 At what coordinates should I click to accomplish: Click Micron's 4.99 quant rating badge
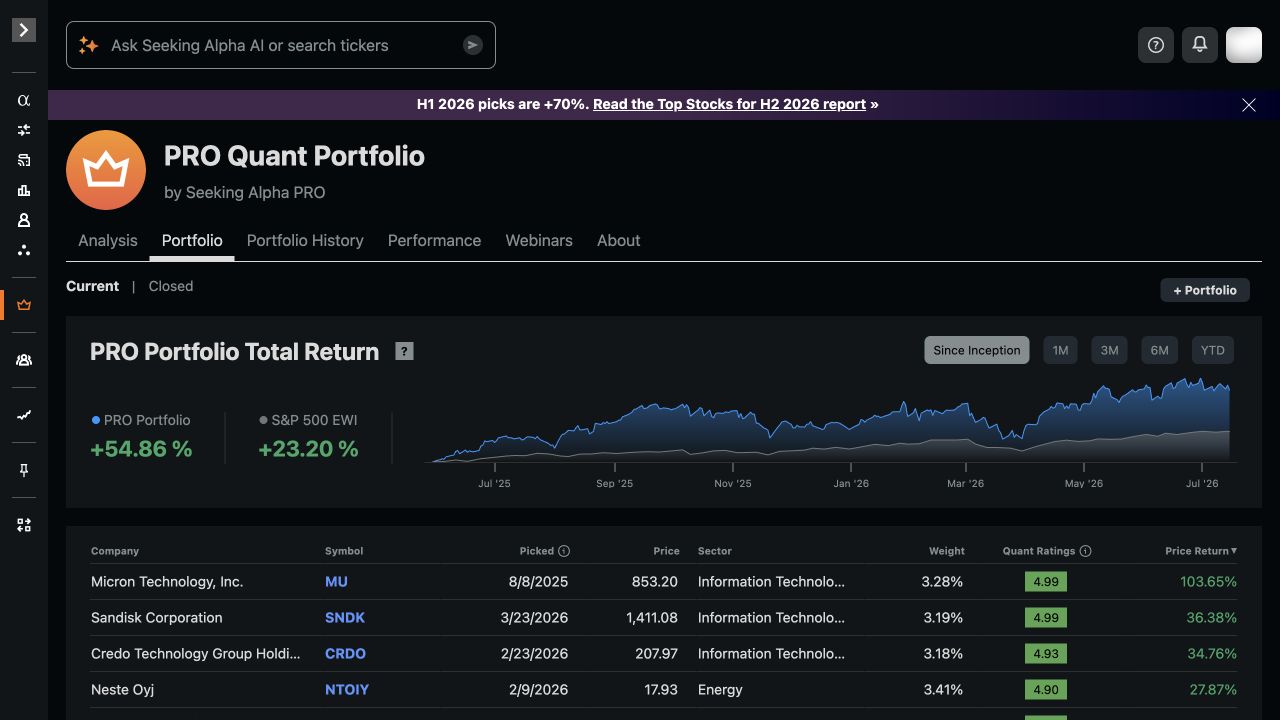pos(1046,581)
